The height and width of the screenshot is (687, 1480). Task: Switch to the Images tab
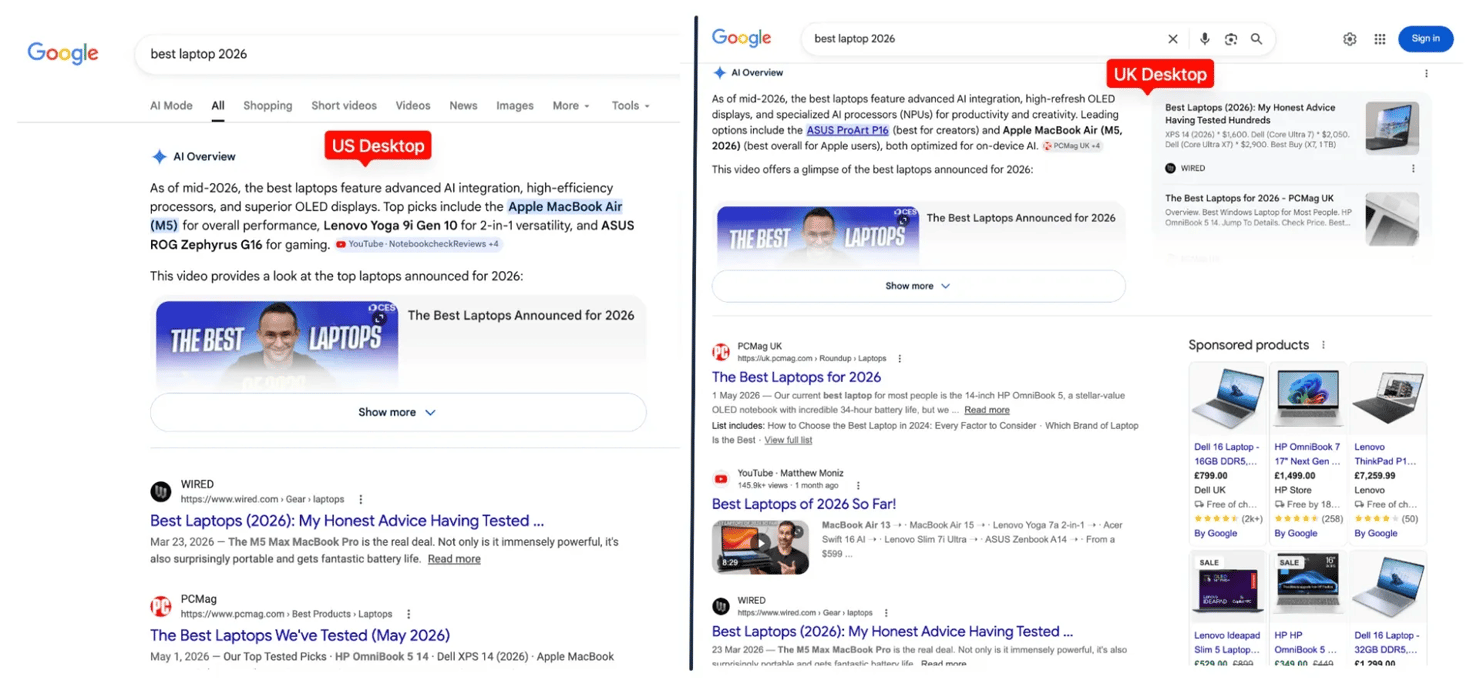click(515, 106)
